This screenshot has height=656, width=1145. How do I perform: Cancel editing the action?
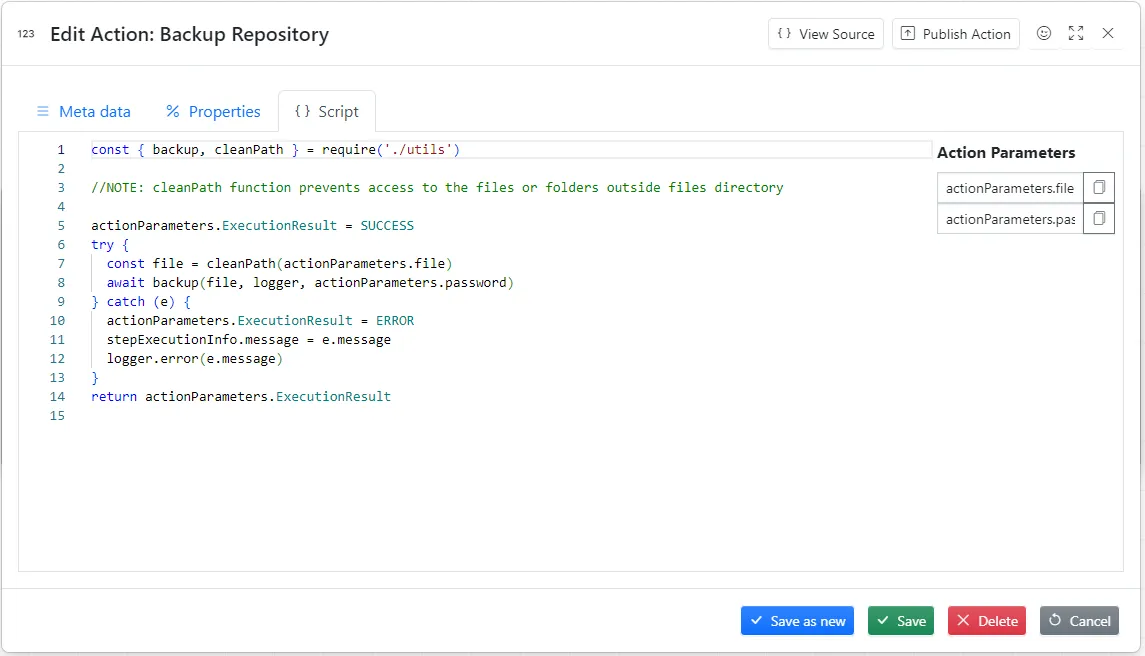1079,620
